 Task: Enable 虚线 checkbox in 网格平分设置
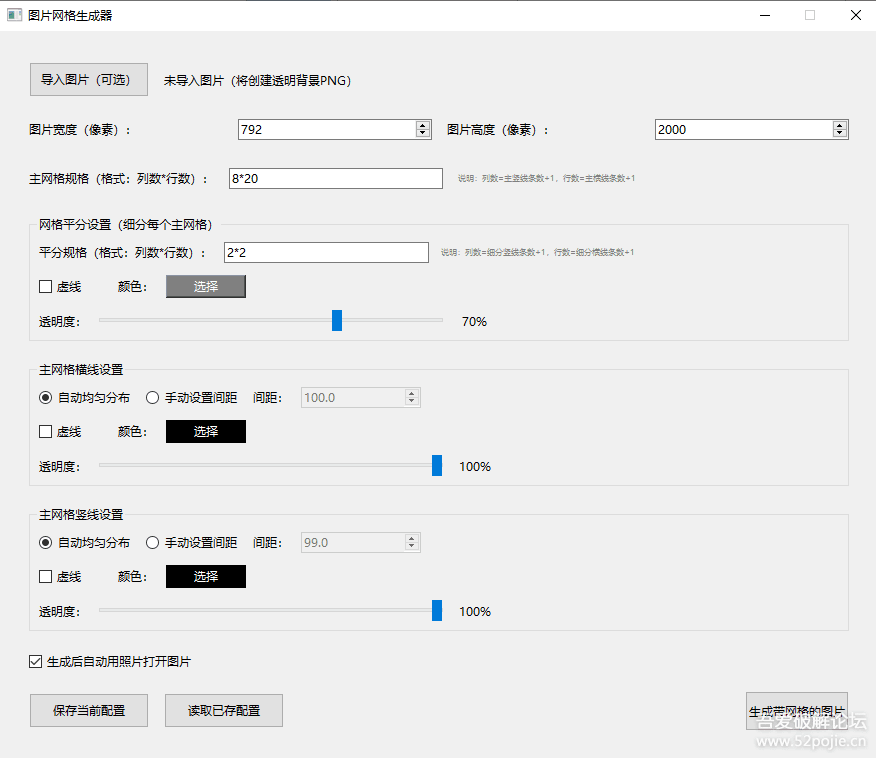[x=46, y=287]
